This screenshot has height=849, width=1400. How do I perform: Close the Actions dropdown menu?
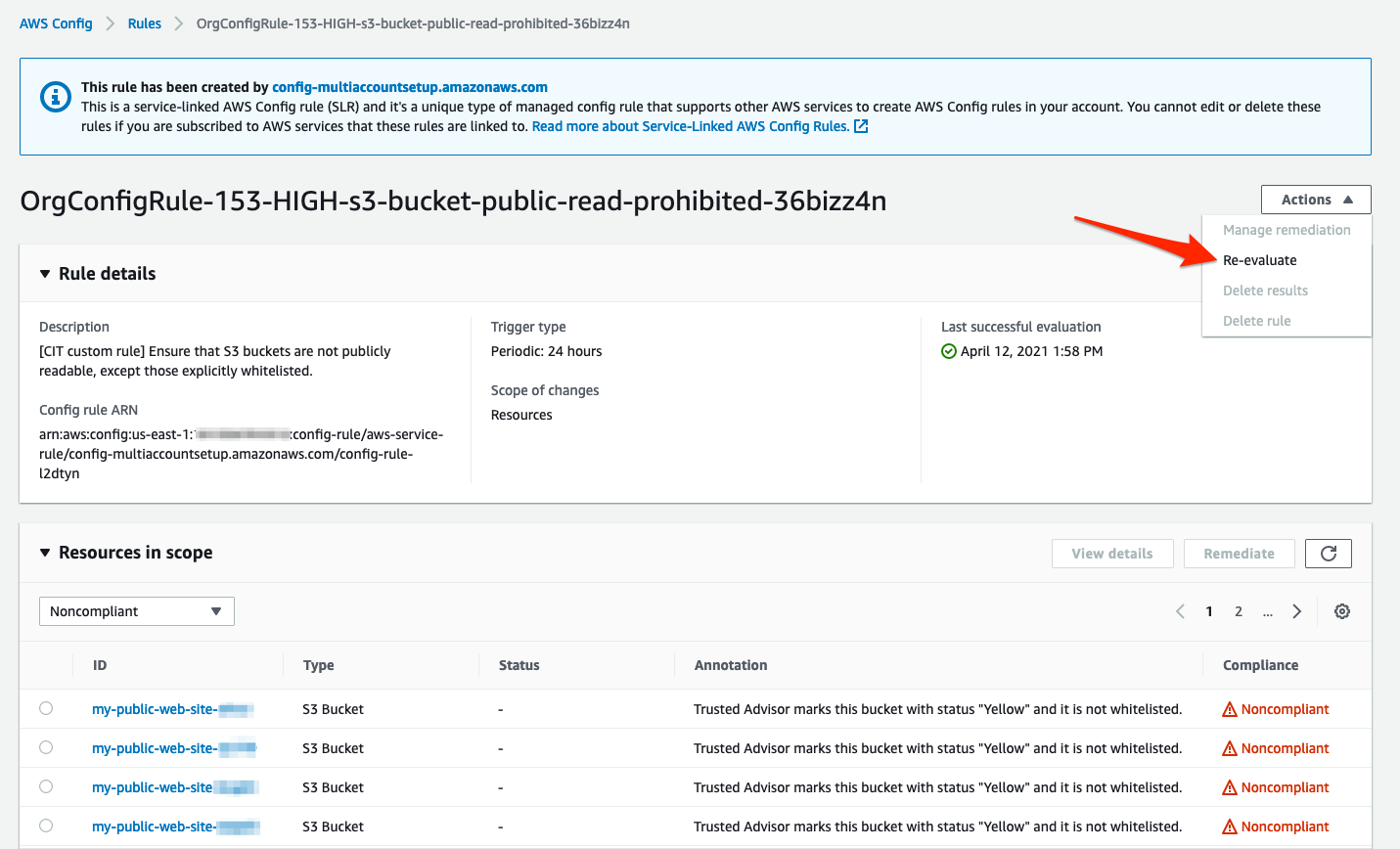1316,200
